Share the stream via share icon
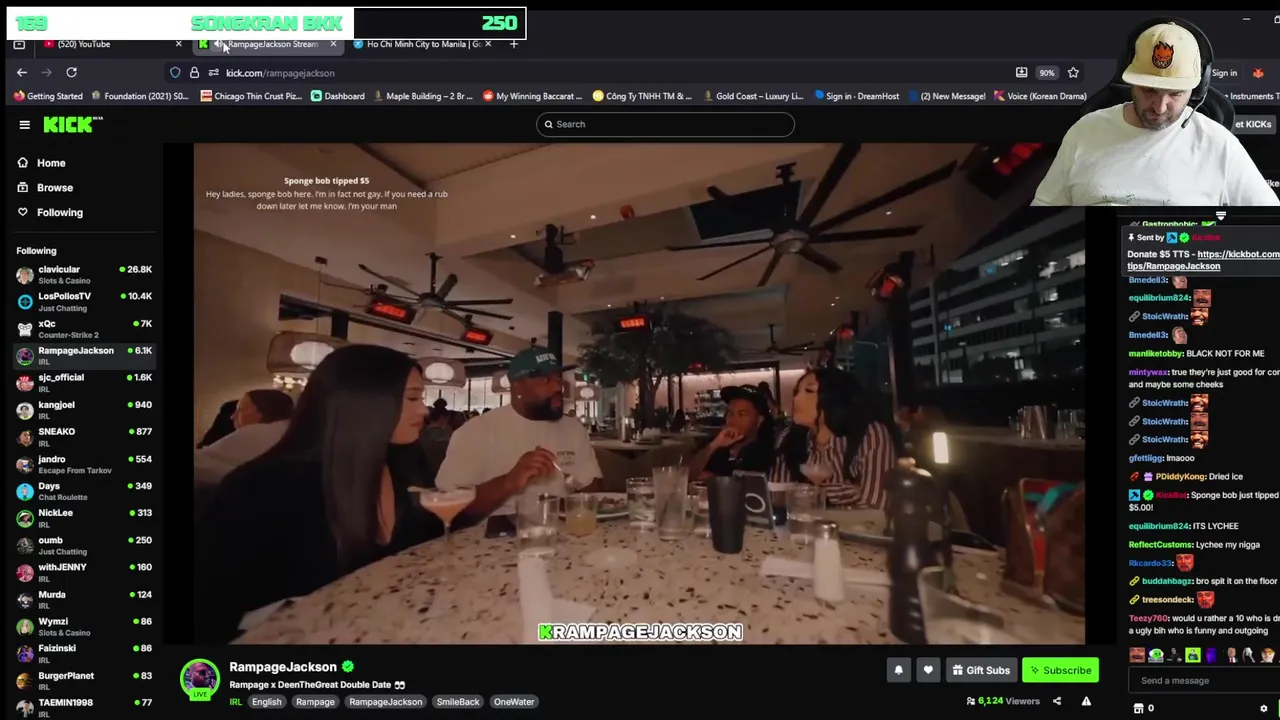This screenshot has height=720, width=1280. (x=1056, y=701)
